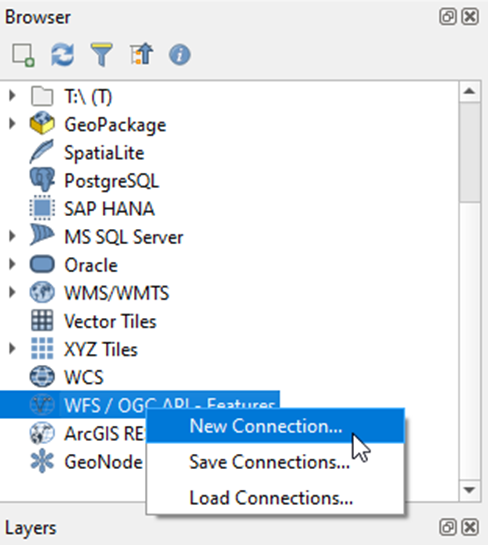Click the Add Selected Layers icon
The height and width of the screenshot is (545, 488).
click(23, 55)
